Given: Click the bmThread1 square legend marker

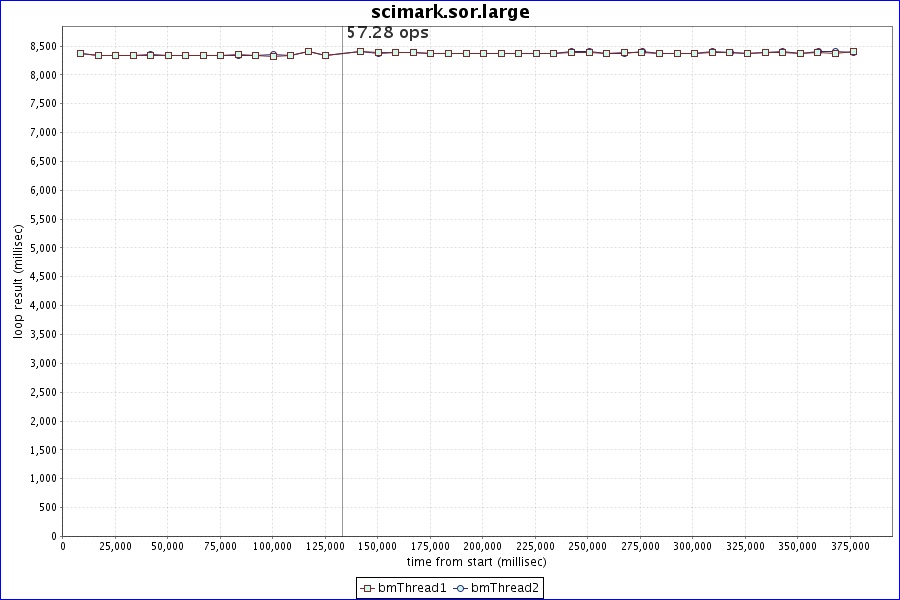Looking at the screenshot, I should pyautogui.click(x=367, y=588).
